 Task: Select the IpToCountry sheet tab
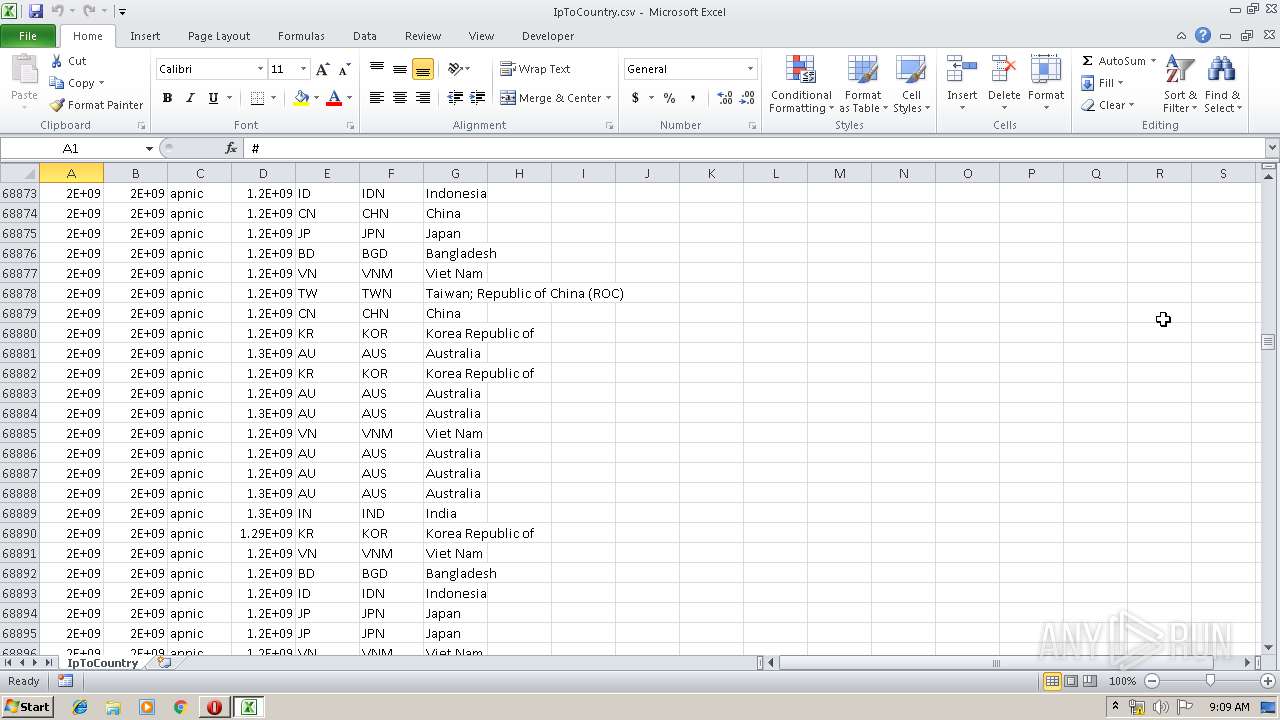[x=102, y=663]
